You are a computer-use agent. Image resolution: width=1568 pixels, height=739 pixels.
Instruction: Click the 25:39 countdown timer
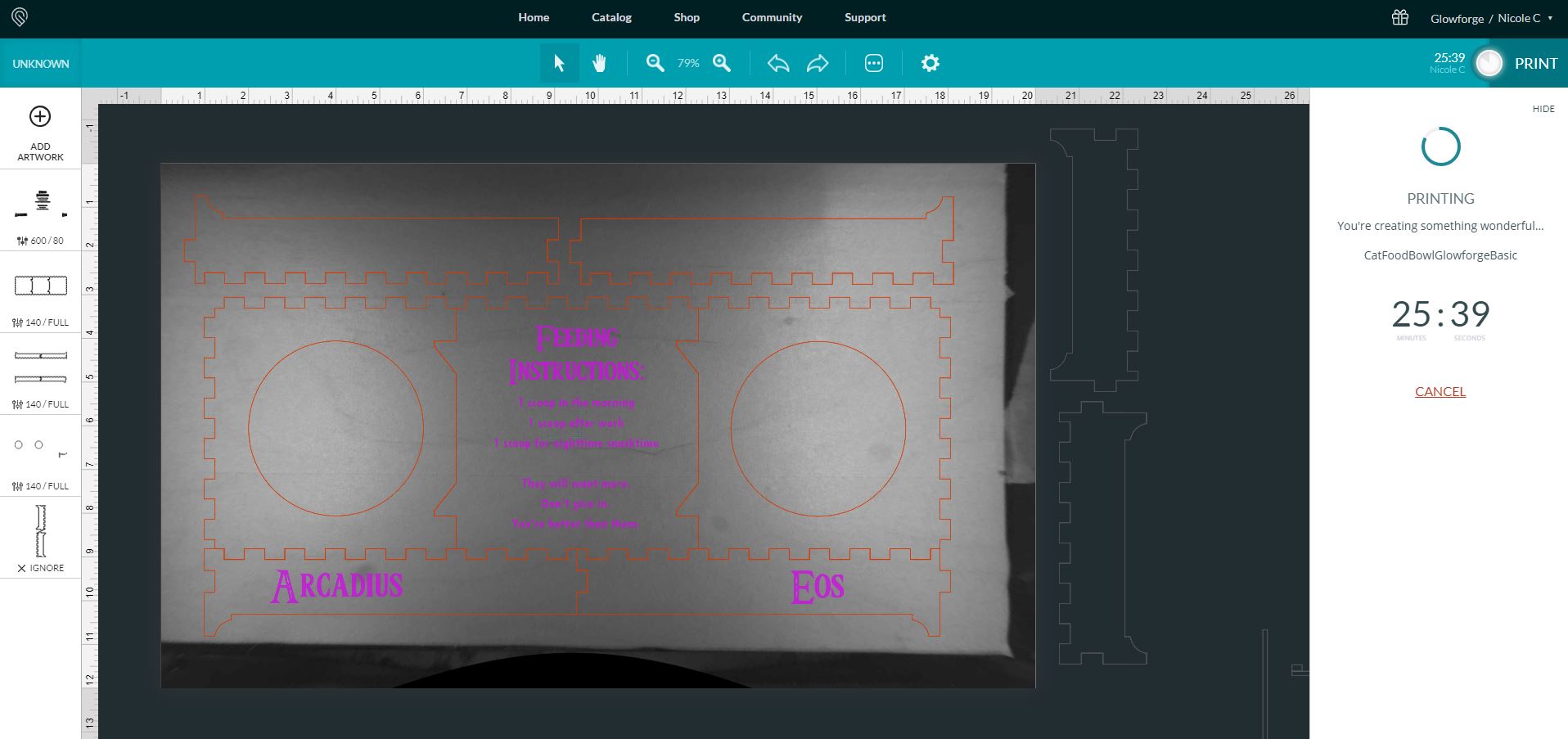pos(1440,315)
